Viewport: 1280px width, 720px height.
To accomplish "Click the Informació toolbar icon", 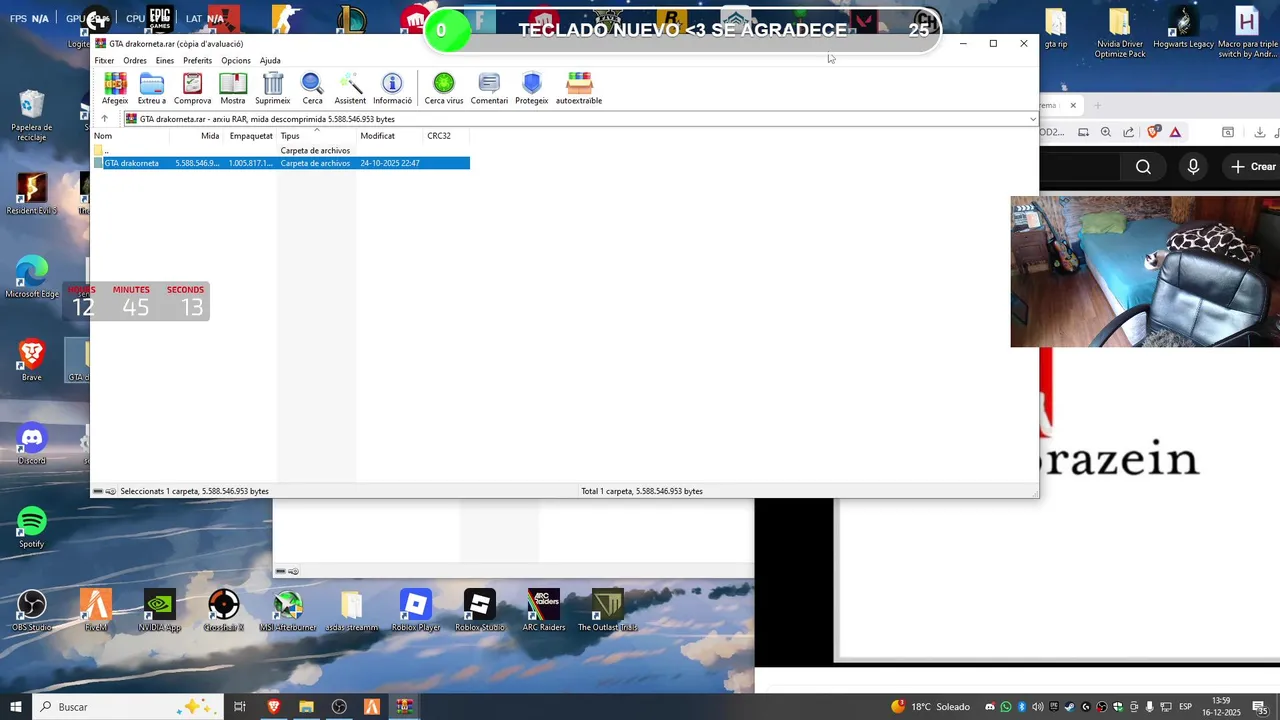I will pos(392,88).
